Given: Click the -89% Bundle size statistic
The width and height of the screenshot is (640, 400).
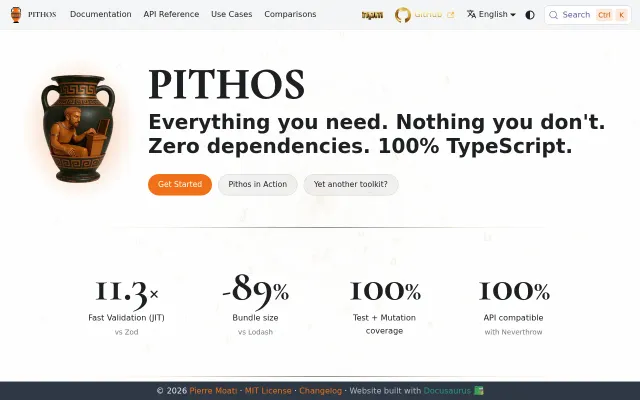Looking at the screenshot, I should (x=256, y=305).
